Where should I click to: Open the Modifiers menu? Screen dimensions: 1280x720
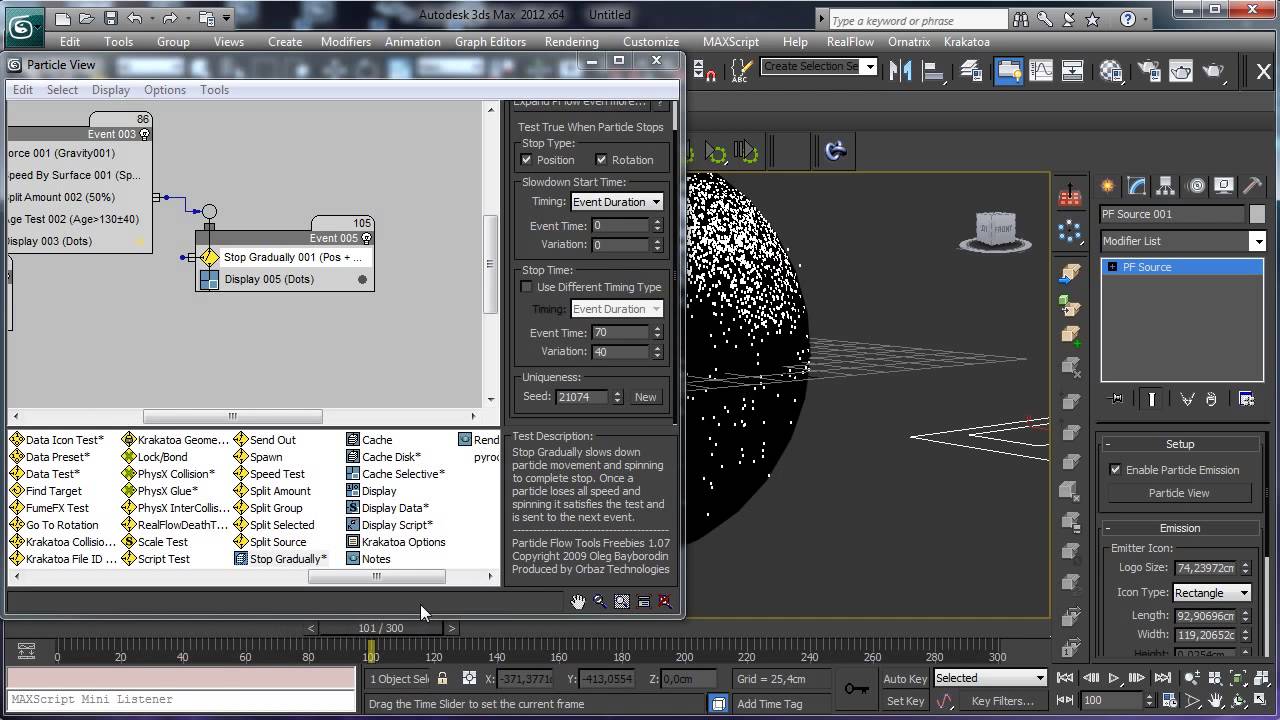pyautogui.click(x=346, y=42)
